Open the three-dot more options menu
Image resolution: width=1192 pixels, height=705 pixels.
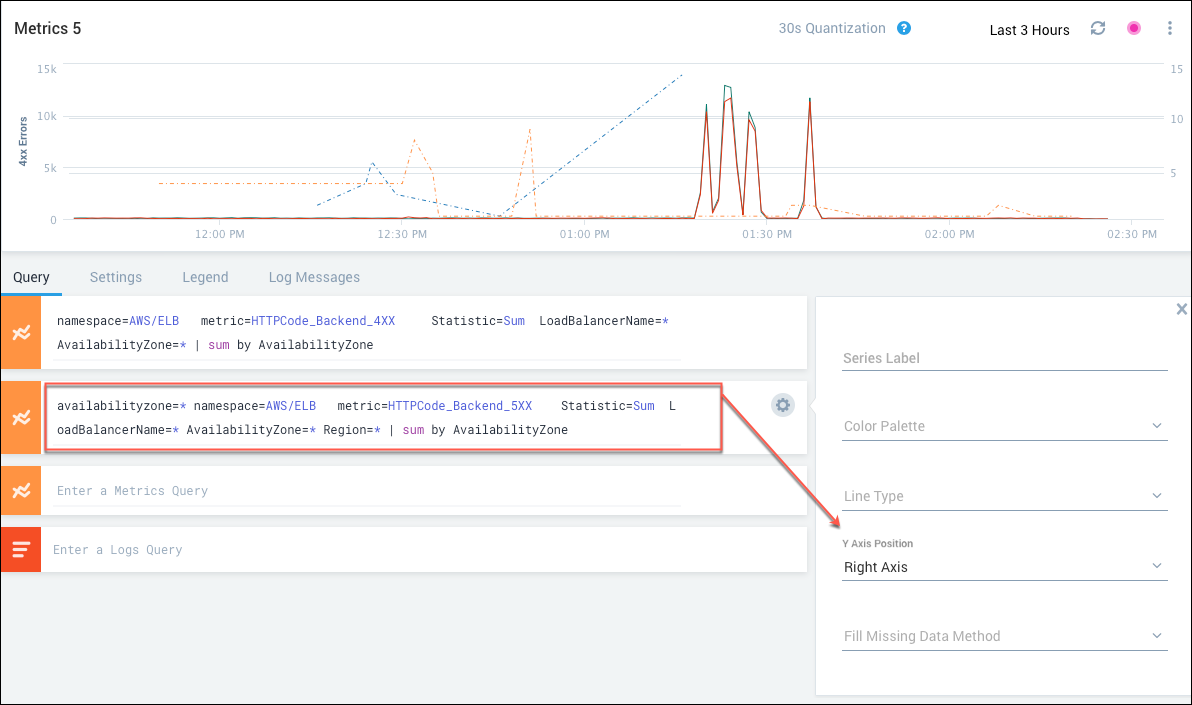click(1170, 29)
